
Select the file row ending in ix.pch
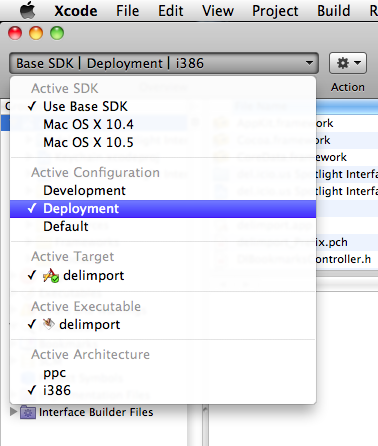347,242
